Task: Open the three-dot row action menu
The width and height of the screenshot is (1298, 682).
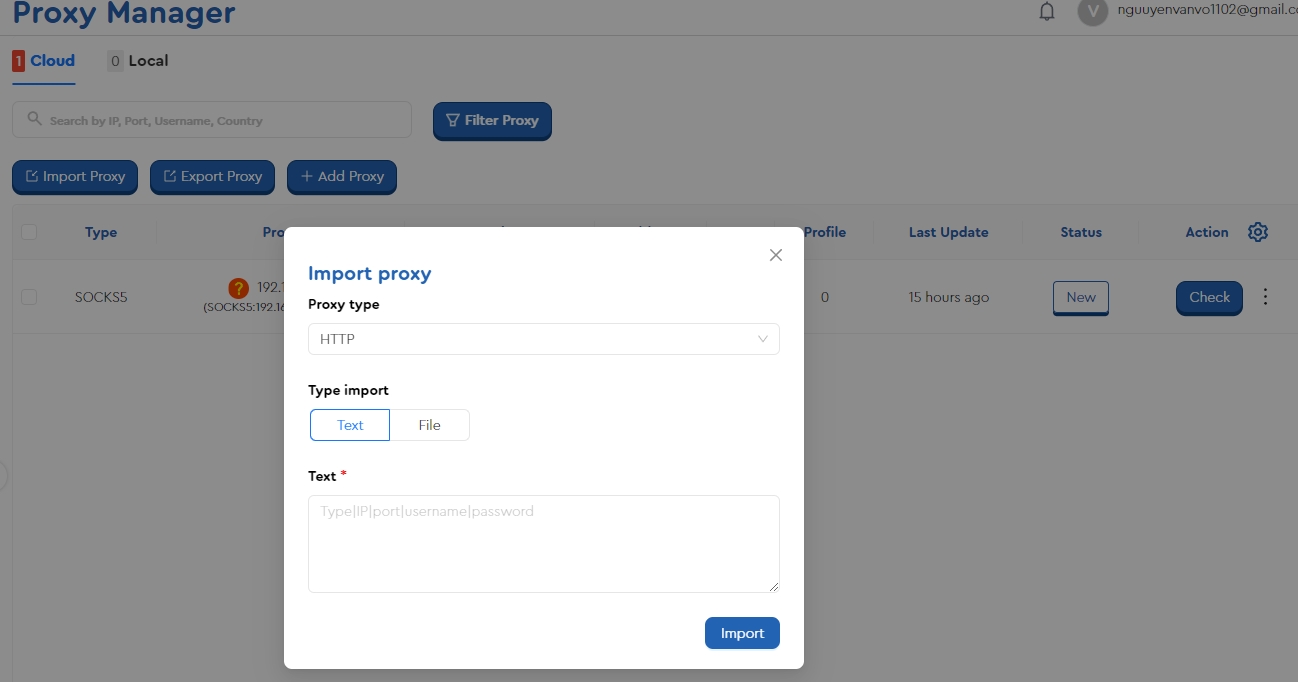Action: [x=1265, y=297]
